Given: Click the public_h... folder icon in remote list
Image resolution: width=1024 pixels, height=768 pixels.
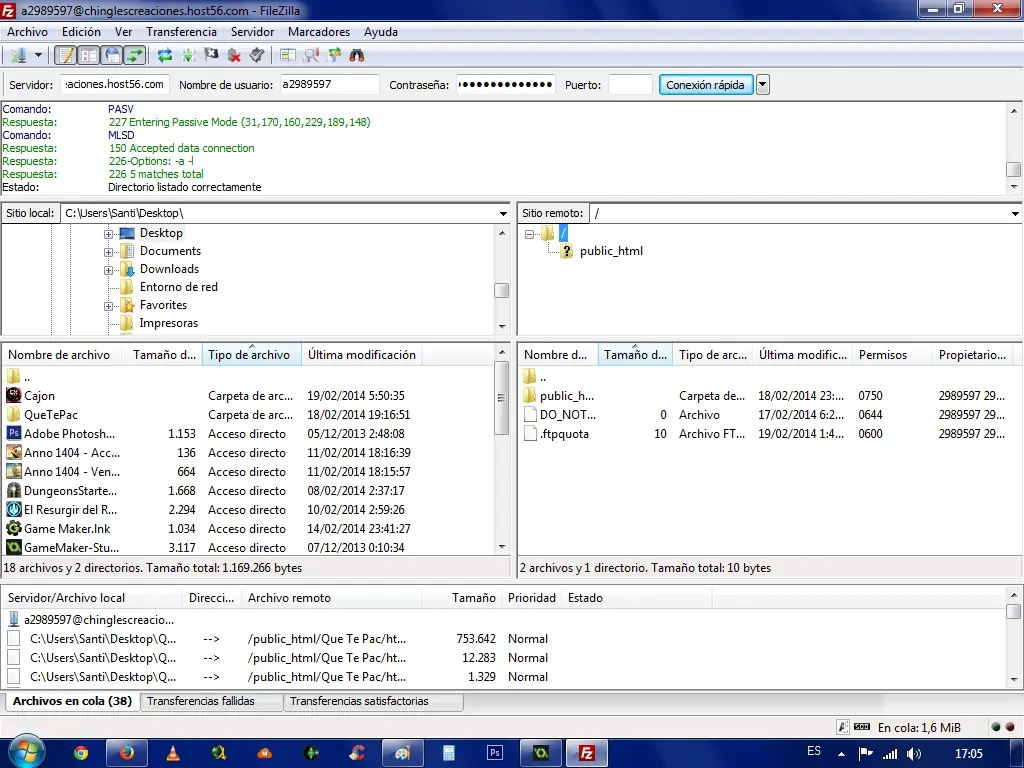Looking at the screenshot, I should 530,395.
